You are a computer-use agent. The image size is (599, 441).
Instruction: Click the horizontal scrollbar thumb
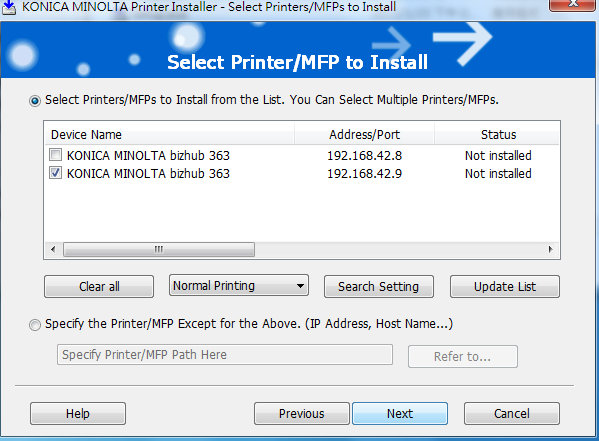[x=159, y=250]
